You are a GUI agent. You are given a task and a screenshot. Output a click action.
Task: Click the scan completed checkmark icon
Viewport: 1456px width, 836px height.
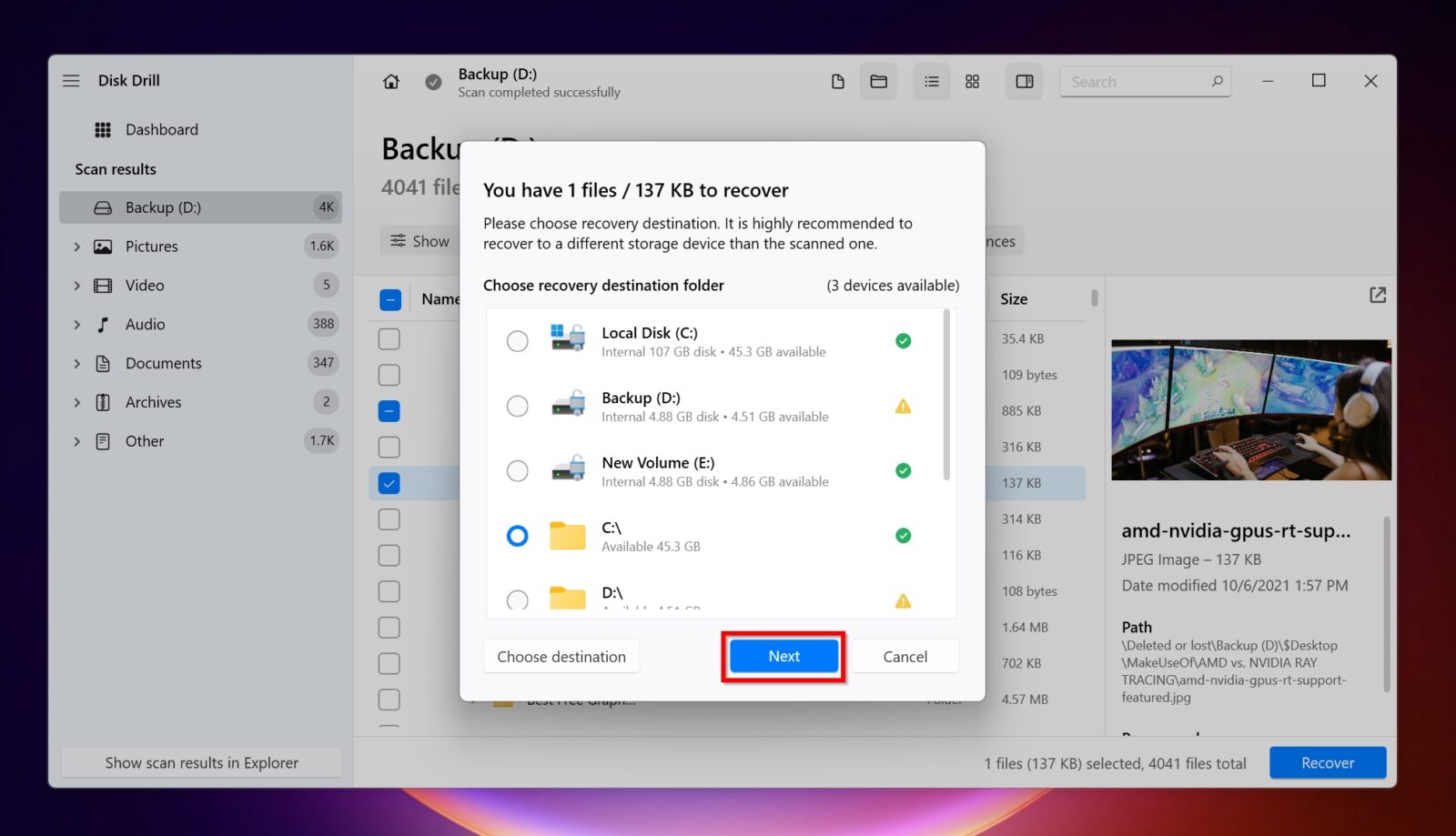click(434, 82)
